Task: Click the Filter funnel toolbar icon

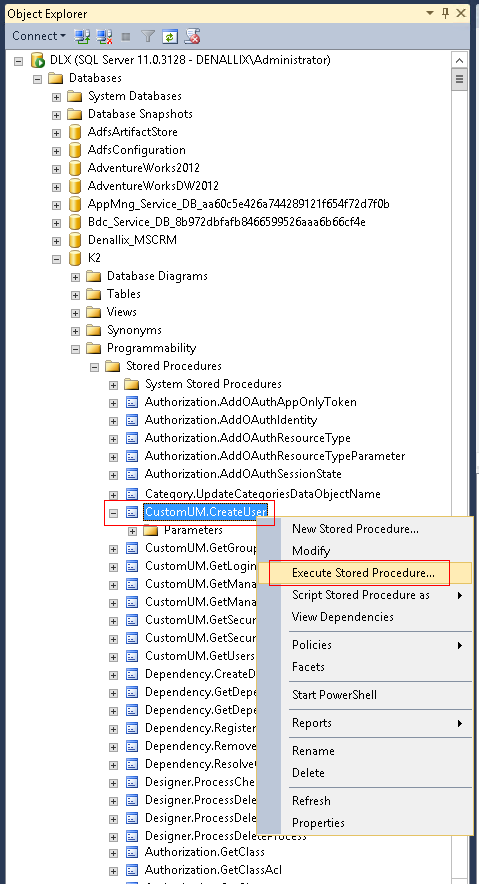Action: [148, 36]
